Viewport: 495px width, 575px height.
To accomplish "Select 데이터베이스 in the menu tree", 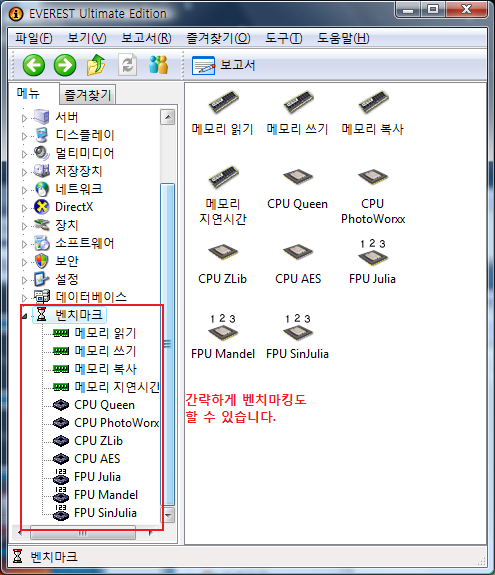I will click(x=91, y=297).
